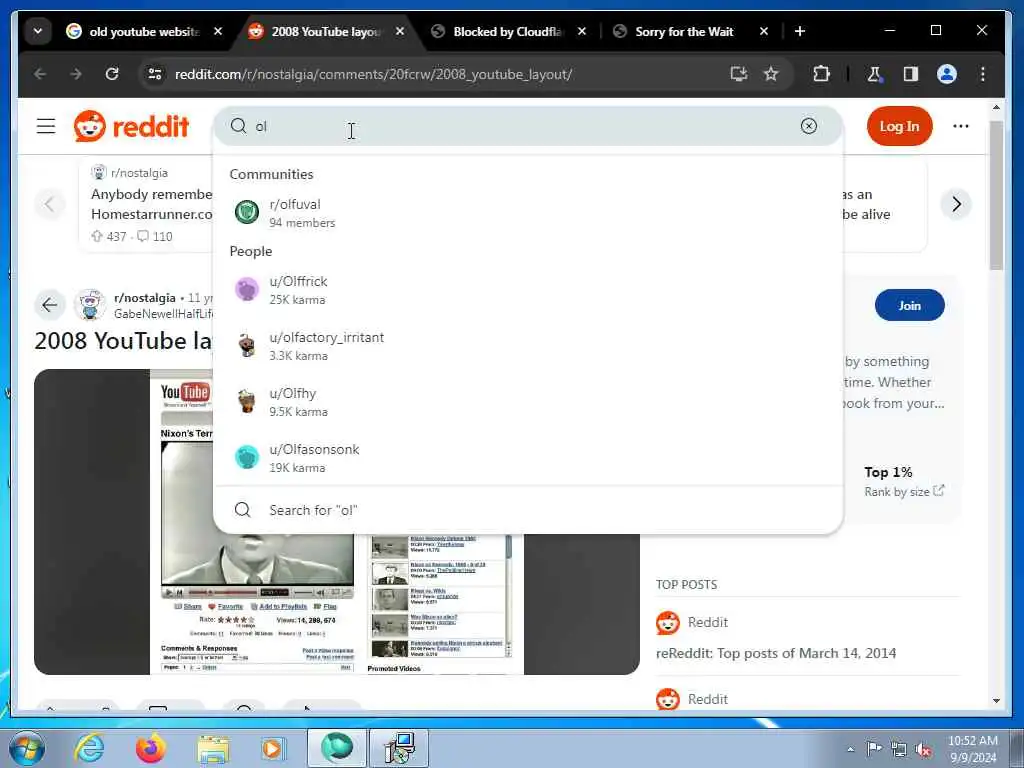The height and width of the screenshot is (768, 1024).
Task: Launch Internet Explorer from taskbar
Action: [89, 748]
